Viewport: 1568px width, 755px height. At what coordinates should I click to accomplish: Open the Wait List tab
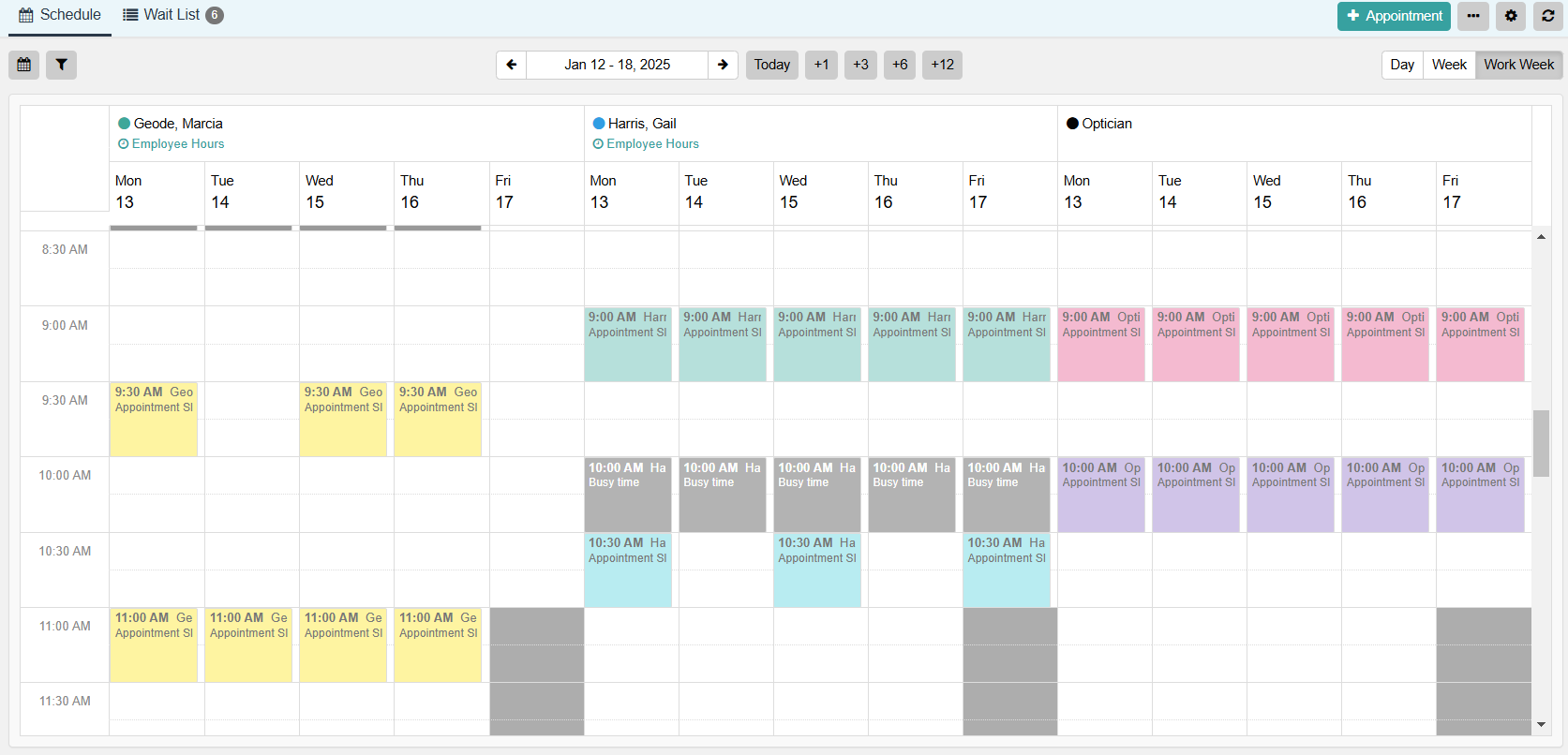pos(172,15)
